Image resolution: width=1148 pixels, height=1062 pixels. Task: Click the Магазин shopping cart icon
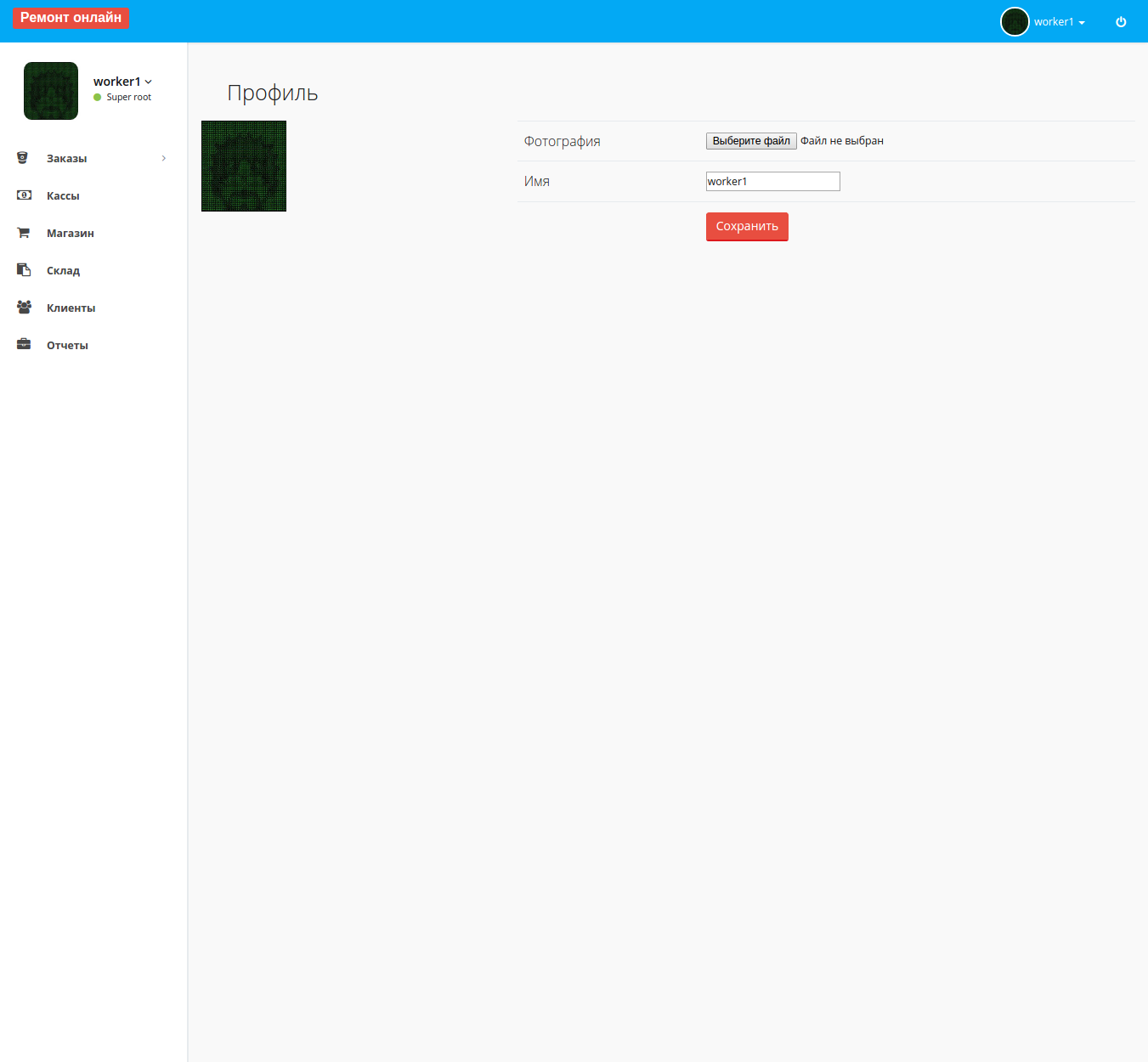click(x=24, y=233)
